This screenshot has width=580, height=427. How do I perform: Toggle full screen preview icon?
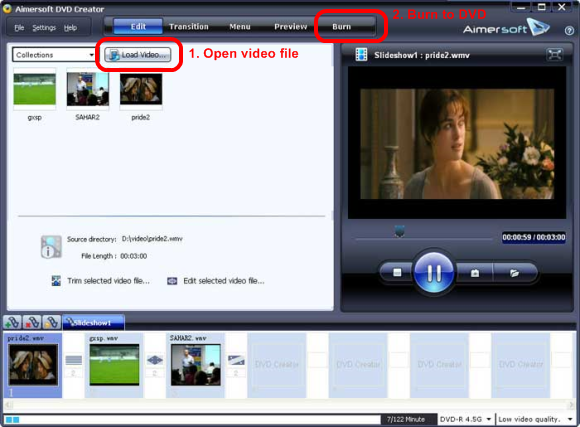pos(554,55)
